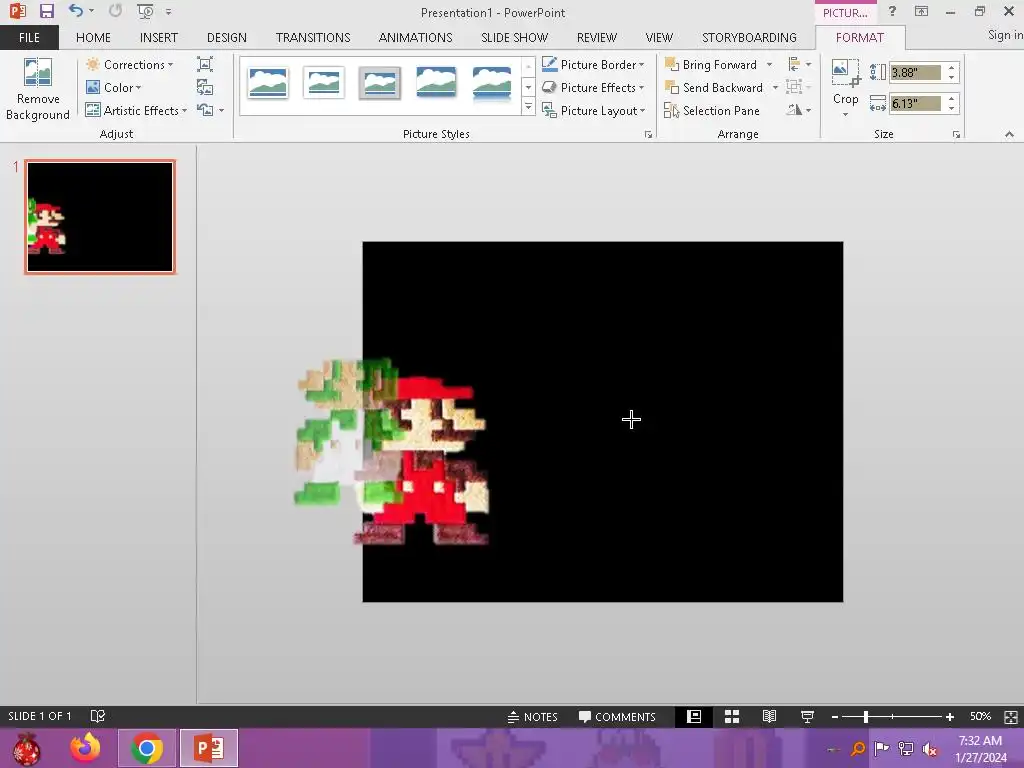Start Slide Show from status bar icon
Image resolution: width=1024 pixels, height=768 pixels.
807,716
